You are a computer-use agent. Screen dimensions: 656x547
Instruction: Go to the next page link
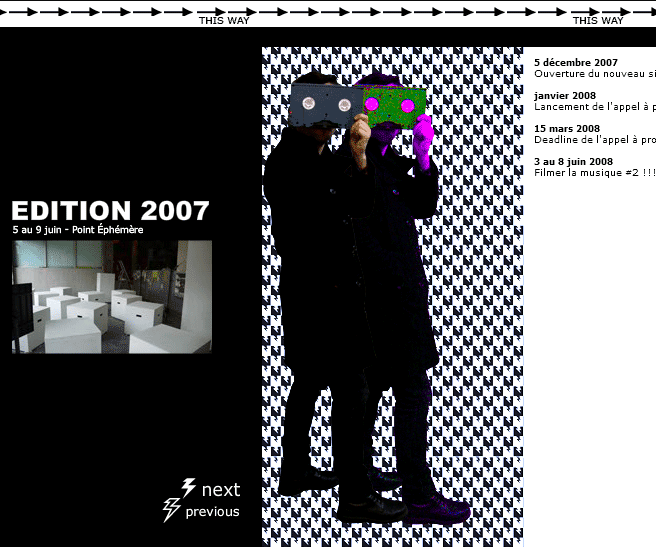(x=220, y=489)
